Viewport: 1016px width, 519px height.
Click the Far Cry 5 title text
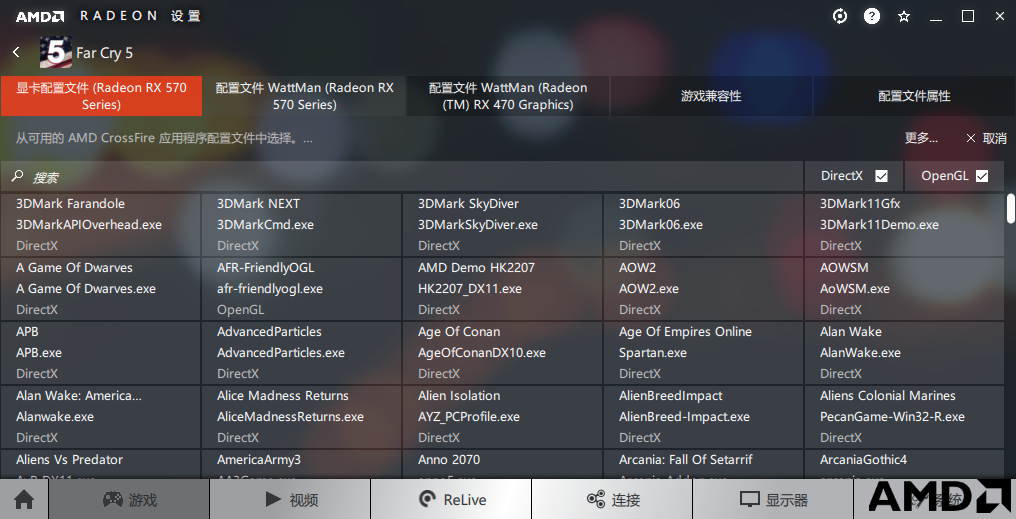104,53
